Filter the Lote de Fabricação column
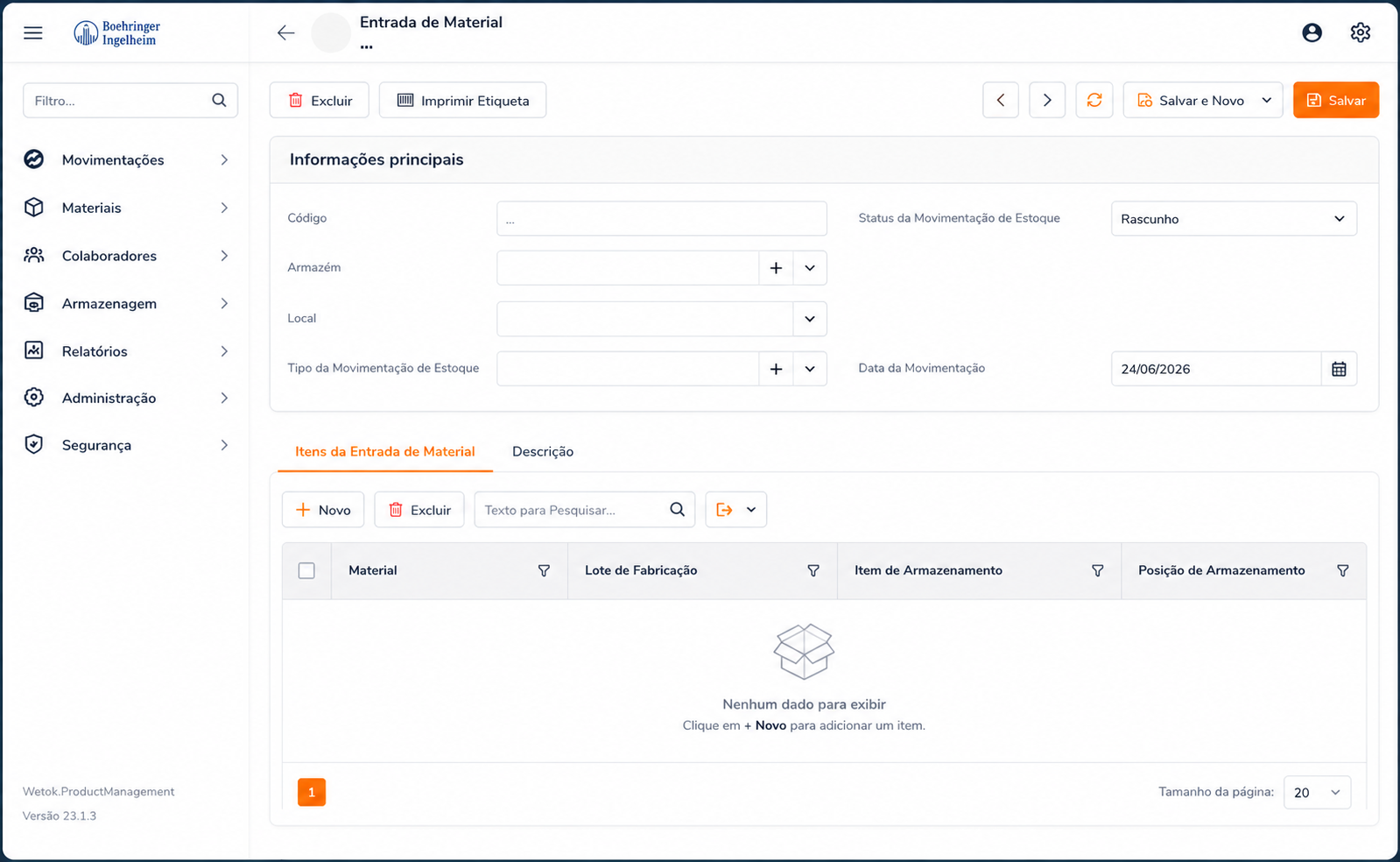Screen dimensions: 1400x862 point(813,570)
